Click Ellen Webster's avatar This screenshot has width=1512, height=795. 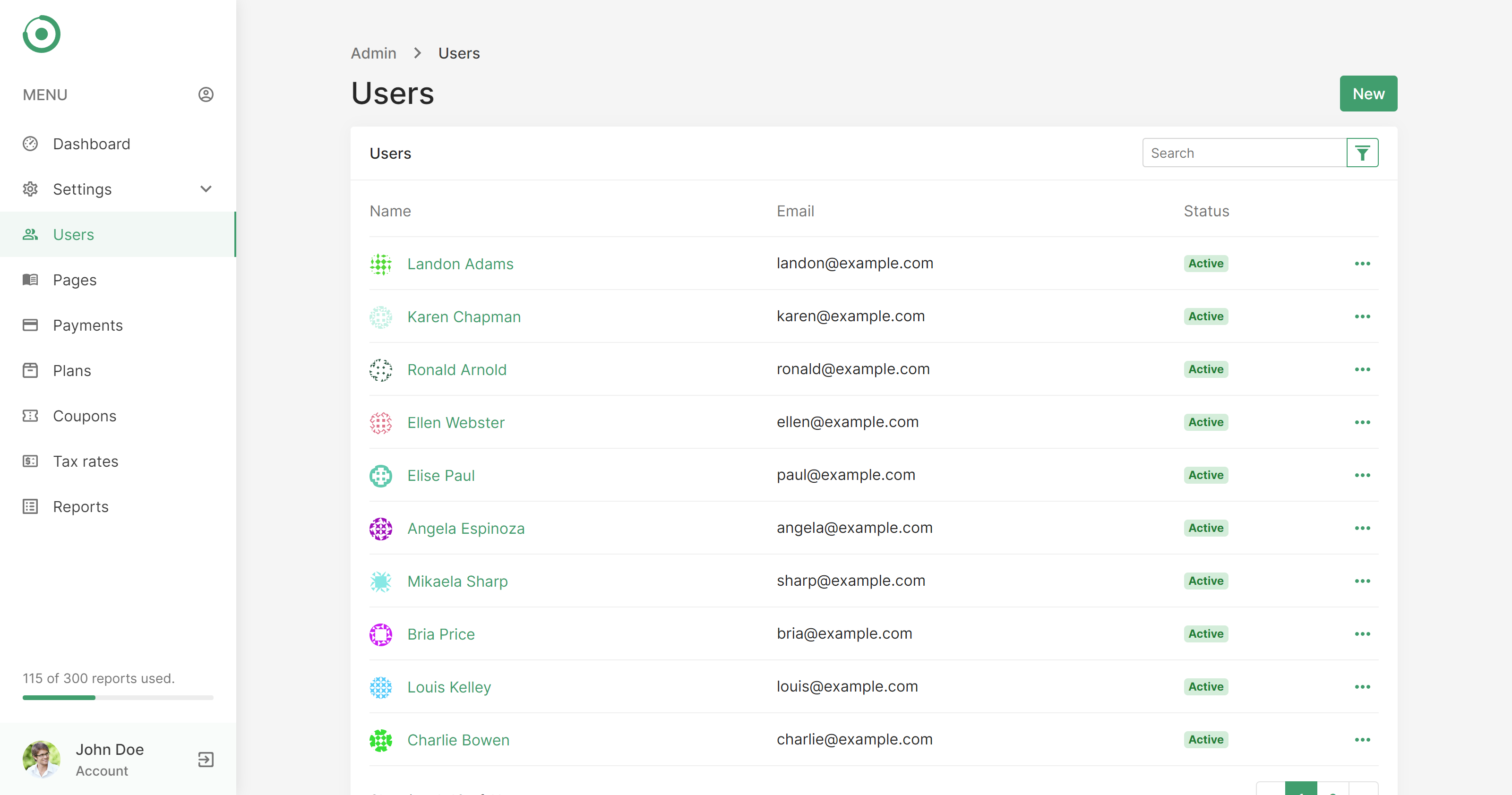point(380,422)
